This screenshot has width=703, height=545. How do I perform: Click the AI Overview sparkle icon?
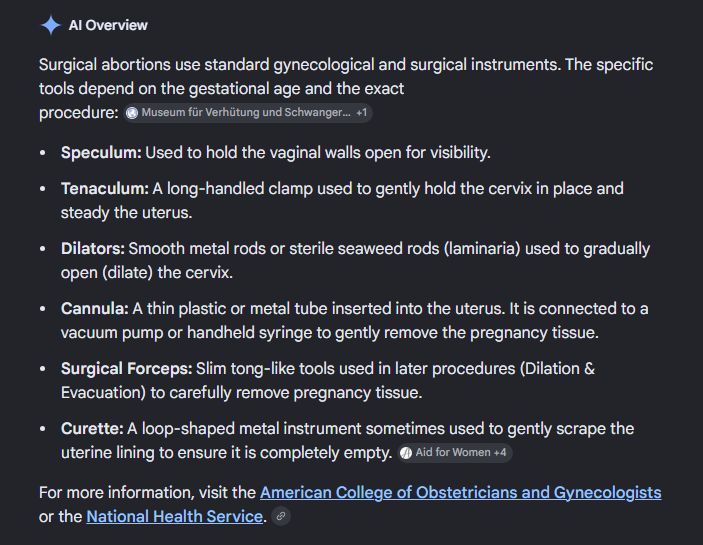(x=51, y=25)
